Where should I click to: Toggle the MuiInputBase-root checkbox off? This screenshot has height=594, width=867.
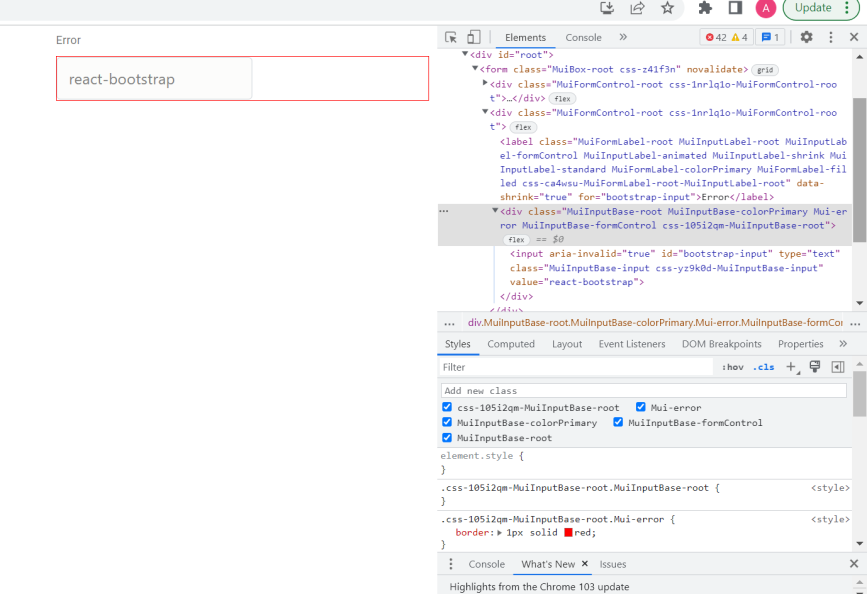[447, 438]
